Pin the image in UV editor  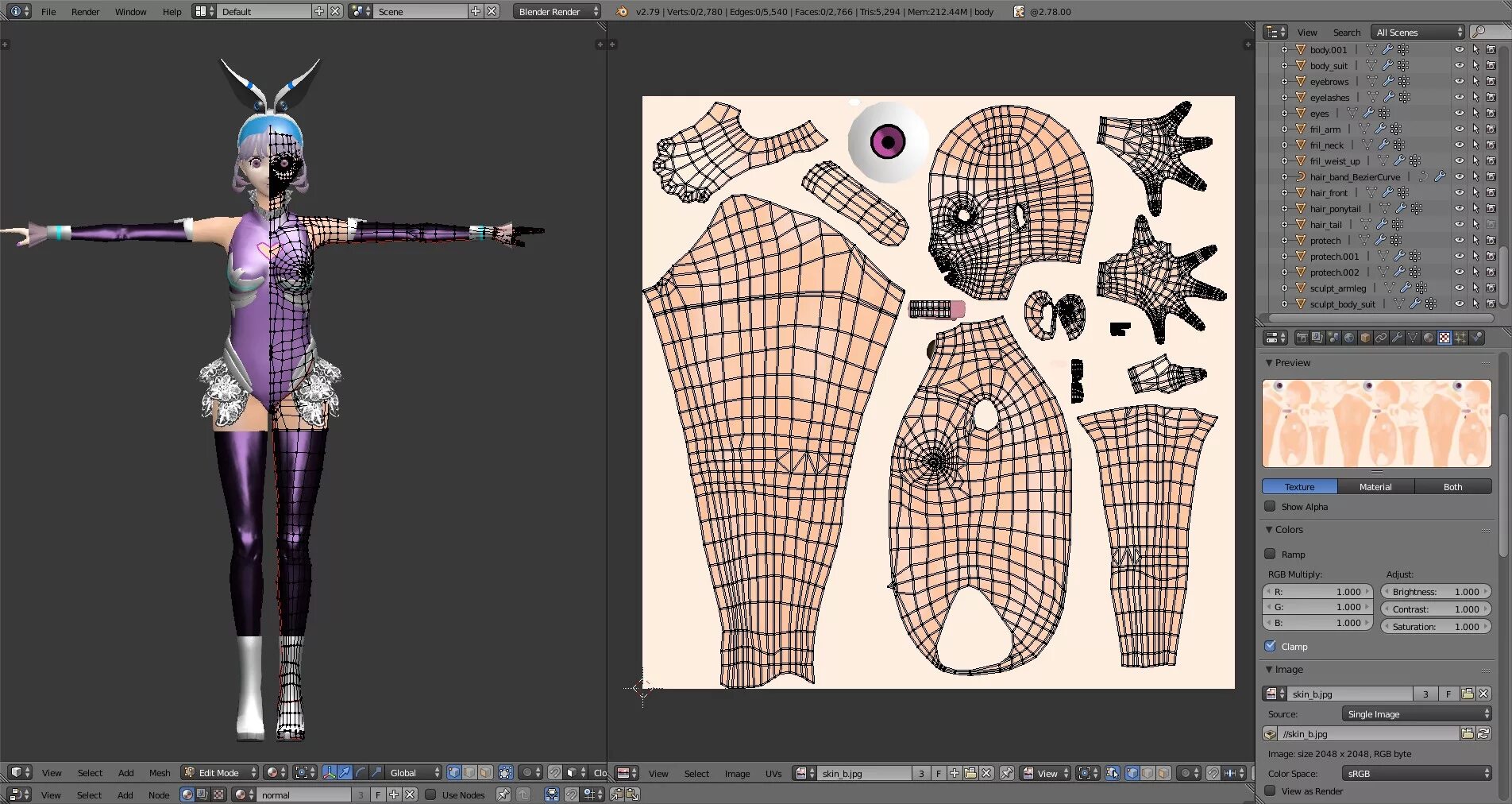(1006, 773)
